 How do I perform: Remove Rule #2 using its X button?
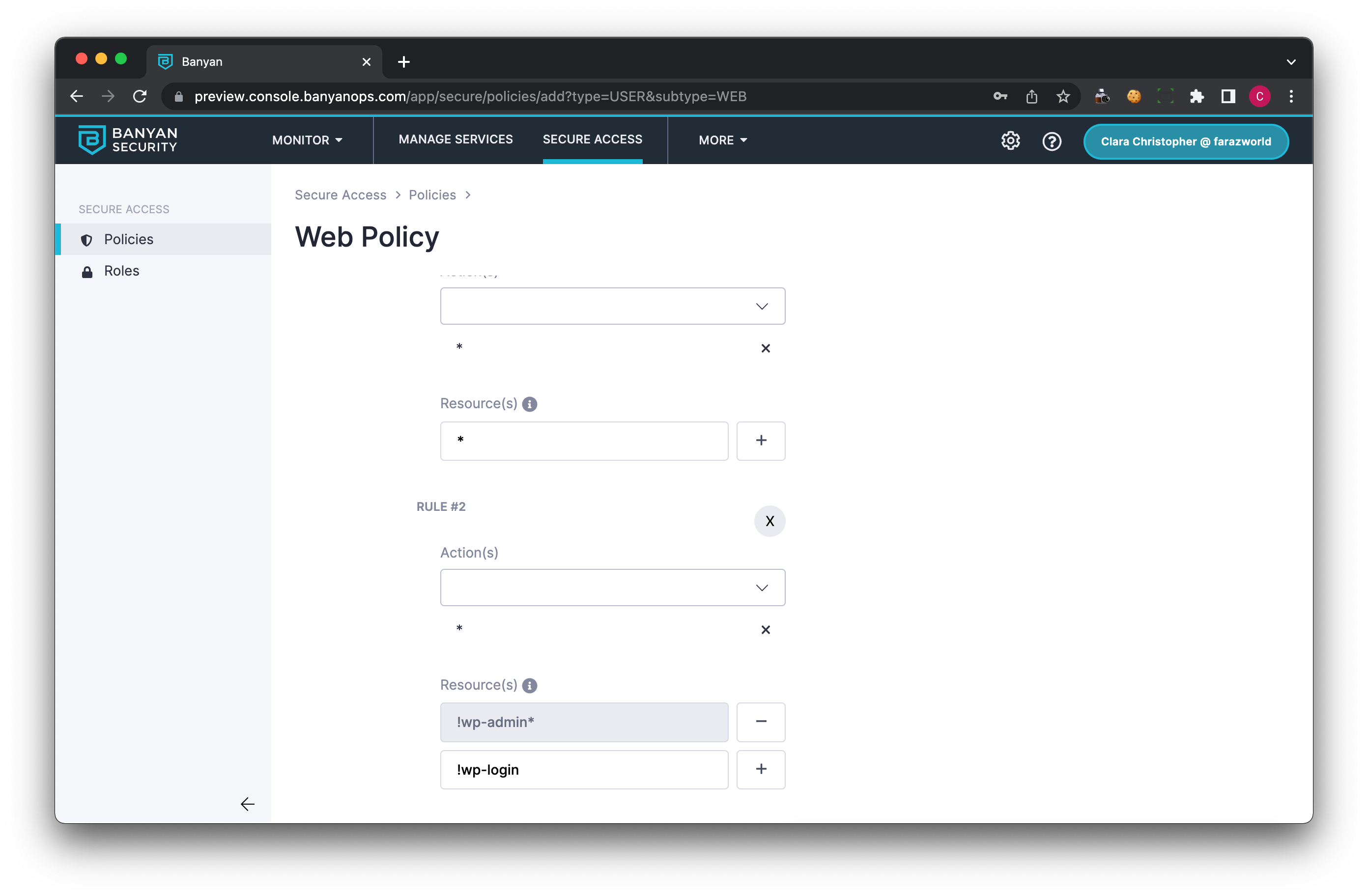click(769, 521)
